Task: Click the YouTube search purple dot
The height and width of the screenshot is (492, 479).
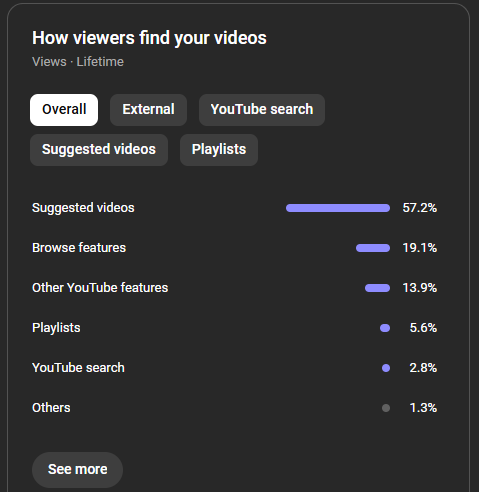Action: 386,368
